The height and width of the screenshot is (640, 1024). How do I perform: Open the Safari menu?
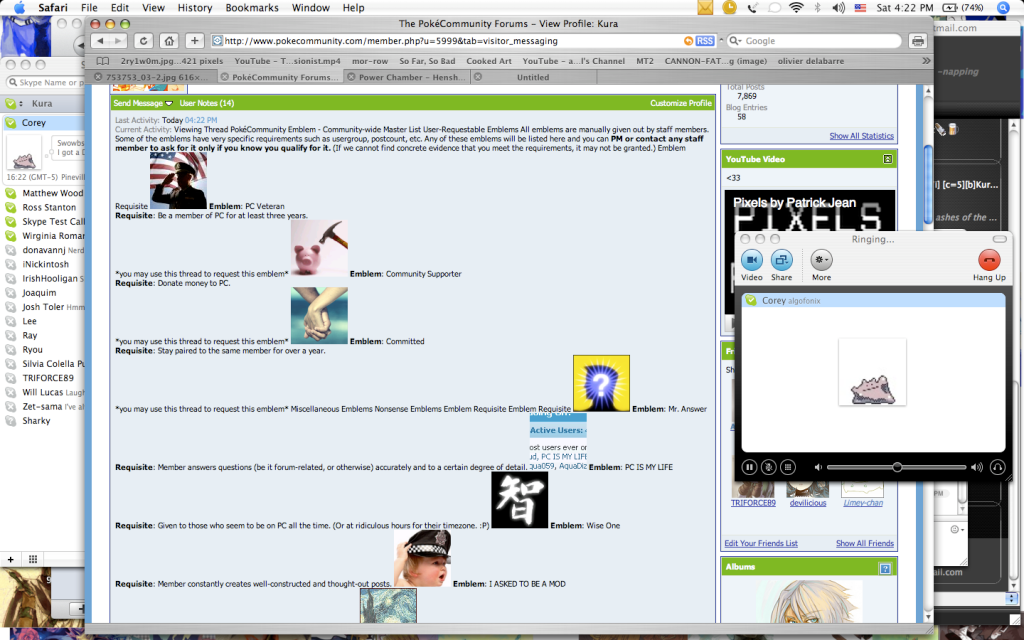53,8
